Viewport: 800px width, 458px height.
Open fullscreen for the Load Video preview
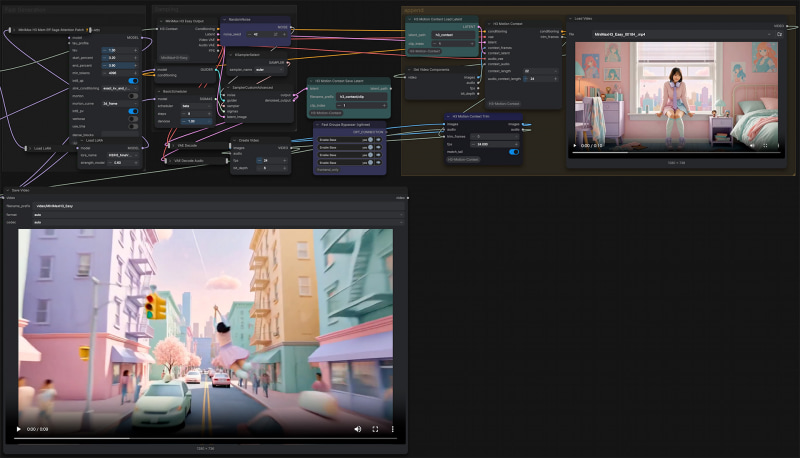pos(765,145)
